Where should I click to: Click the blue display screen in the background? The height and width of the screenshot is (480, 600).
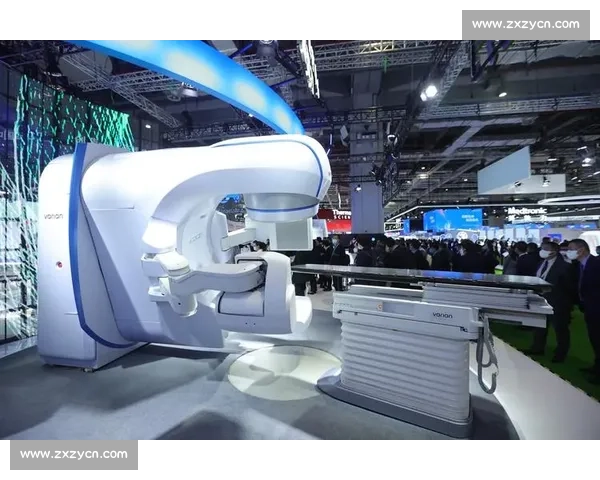click(x=451, y=220)
